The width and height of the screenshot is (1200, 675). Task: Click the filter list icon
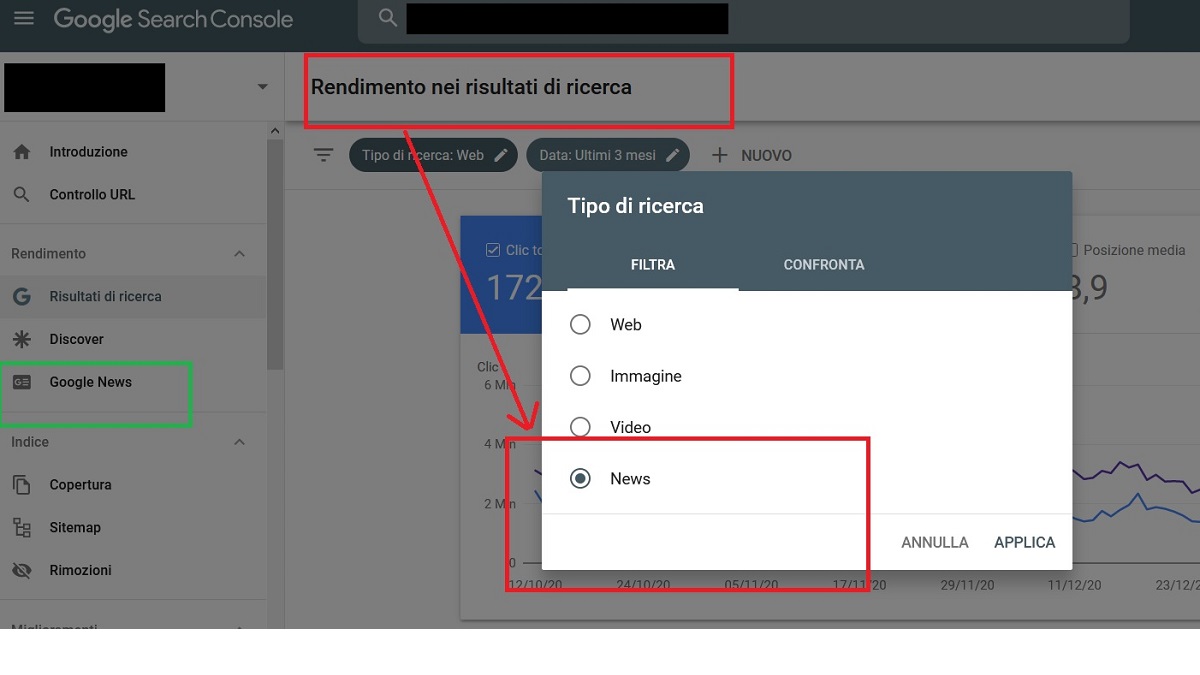323,155
